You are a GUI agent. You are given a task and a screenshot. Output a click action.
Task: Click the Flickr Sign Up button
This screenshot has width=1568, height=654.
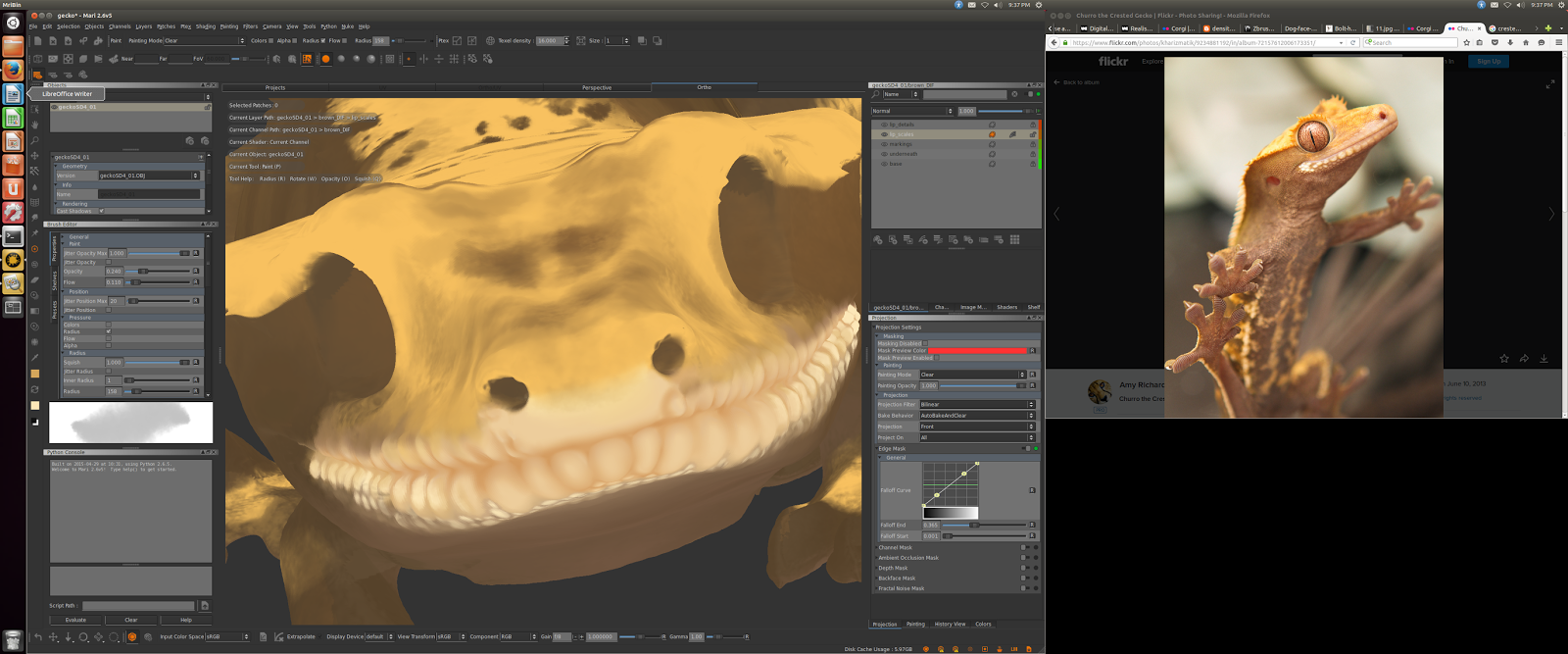click(1489, 61)
